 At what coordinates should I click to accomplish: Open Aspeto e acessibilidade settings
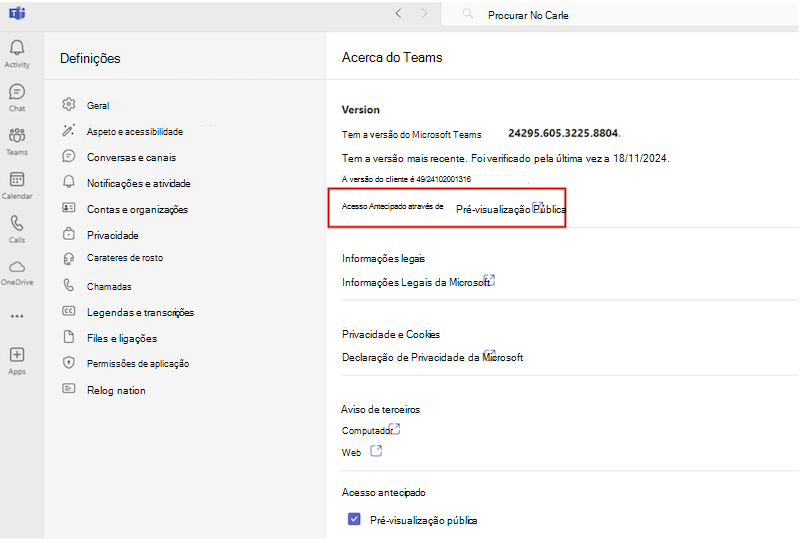tap(135, 132)
